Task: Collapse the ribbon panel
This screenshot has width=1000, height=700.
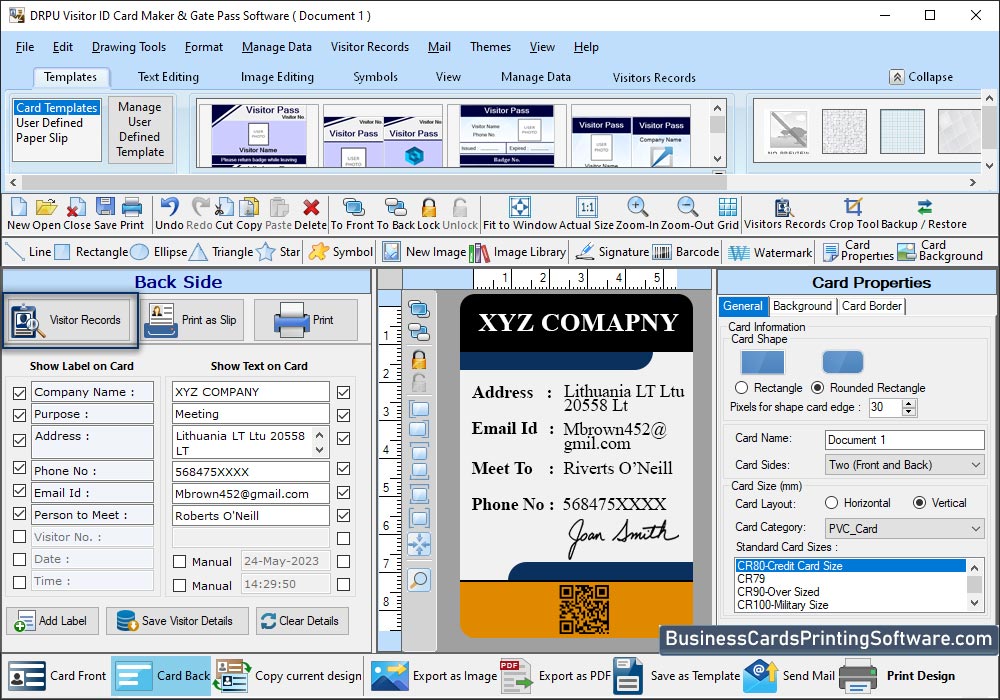Action: [922, 77]
